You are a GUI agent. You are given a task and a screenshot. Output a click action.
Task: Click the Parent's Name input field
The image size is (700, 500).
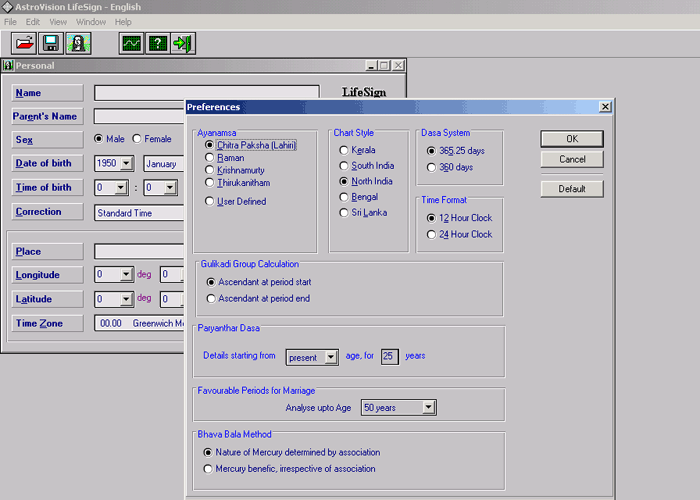(139, 116)
